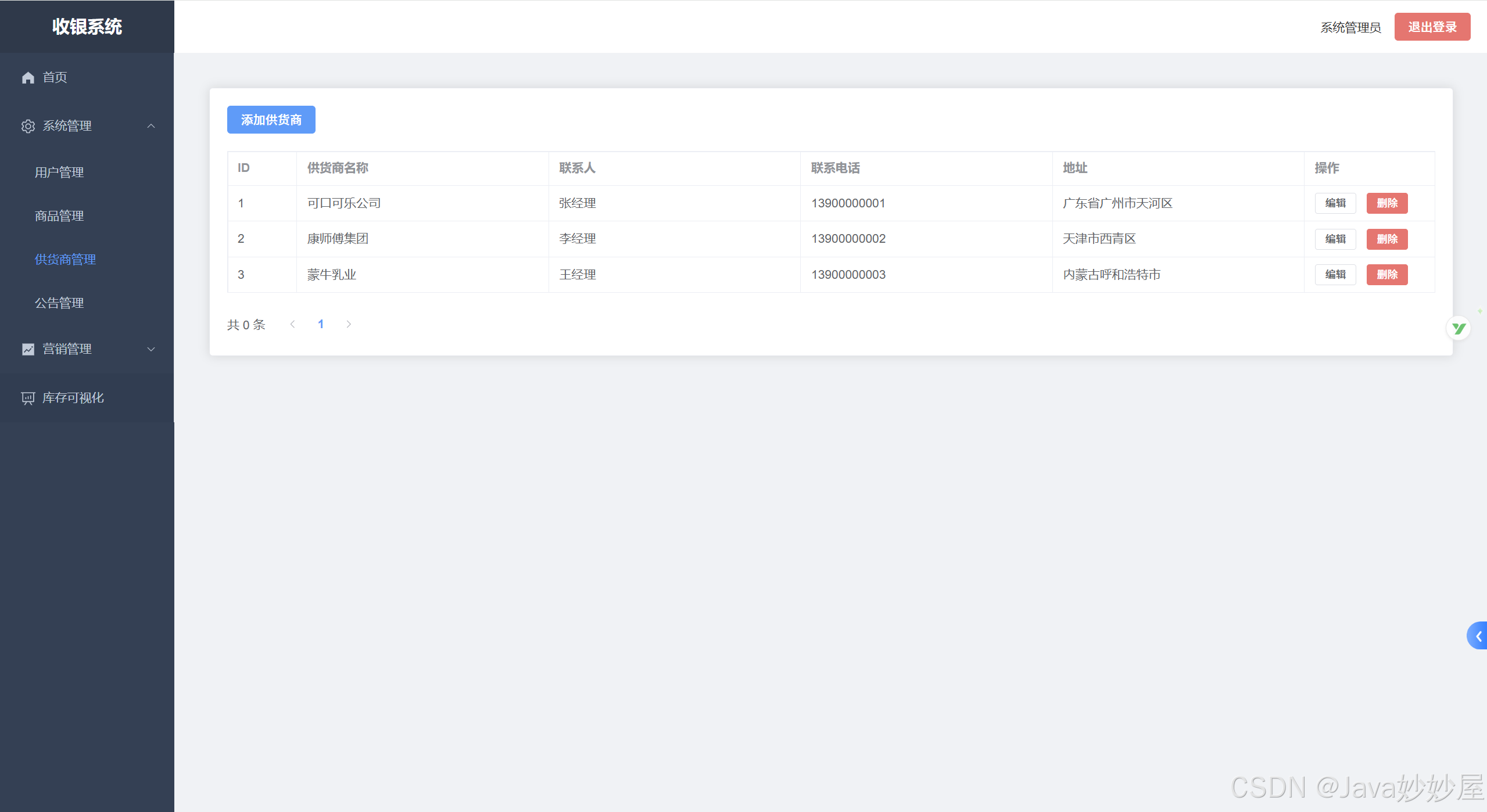Click the chart icon beside 营销管理
Image resolution: width=1487 pixels, height=812 pixels.
point(28,349)
